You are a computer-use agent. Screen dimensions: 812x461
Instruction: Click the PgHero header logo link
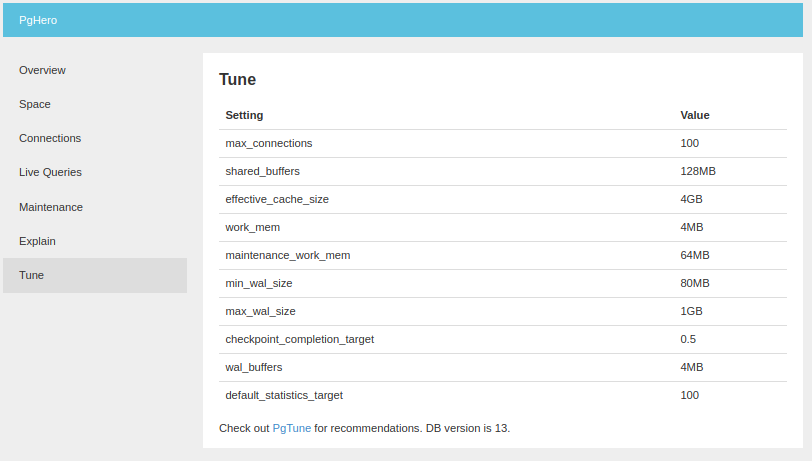pos(38,20)
